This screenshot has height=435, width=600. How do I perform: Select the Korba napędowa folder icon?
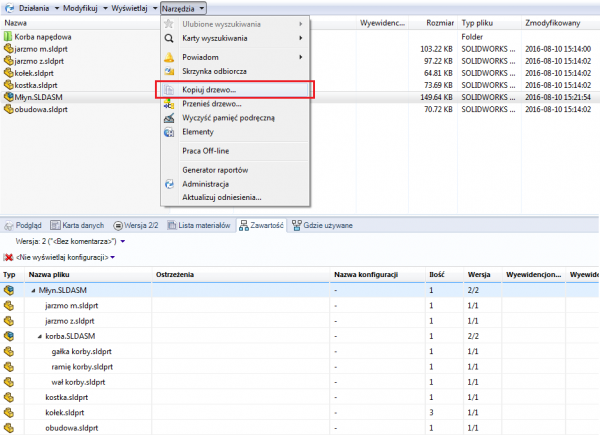(x=8, y=36)
